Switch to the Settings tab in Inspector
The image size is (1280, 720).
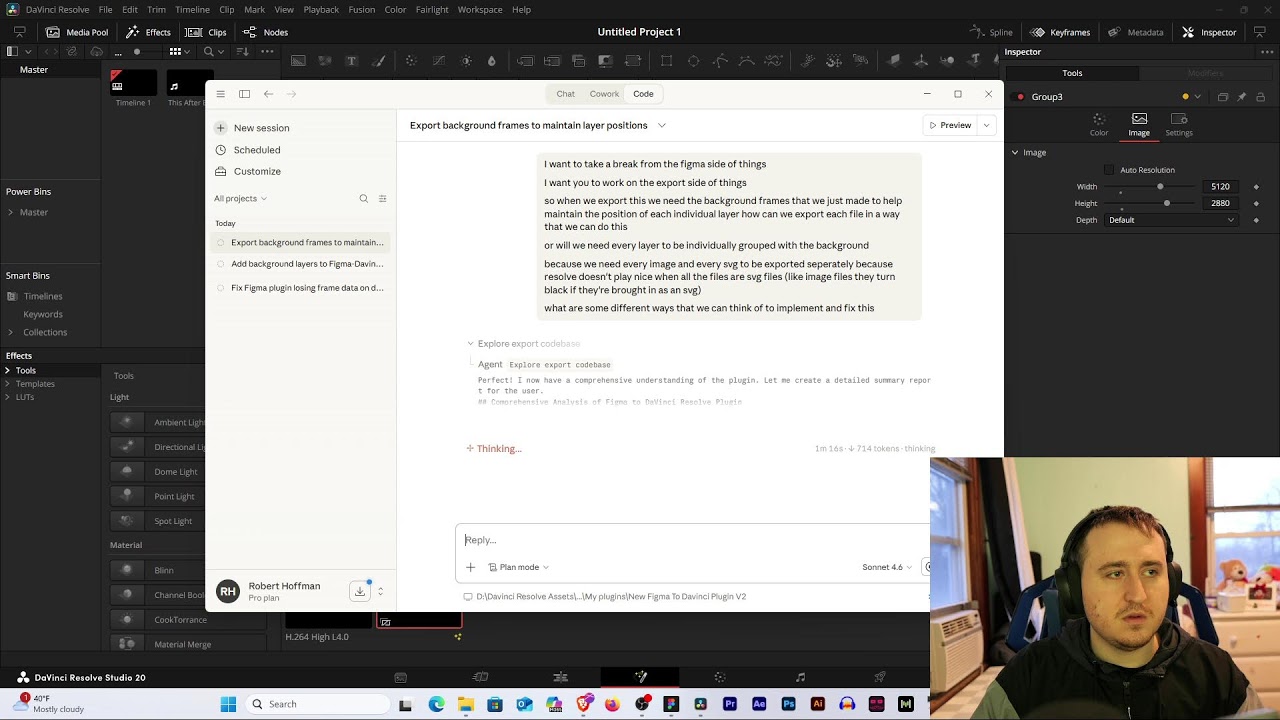[x=1179, y=124]
